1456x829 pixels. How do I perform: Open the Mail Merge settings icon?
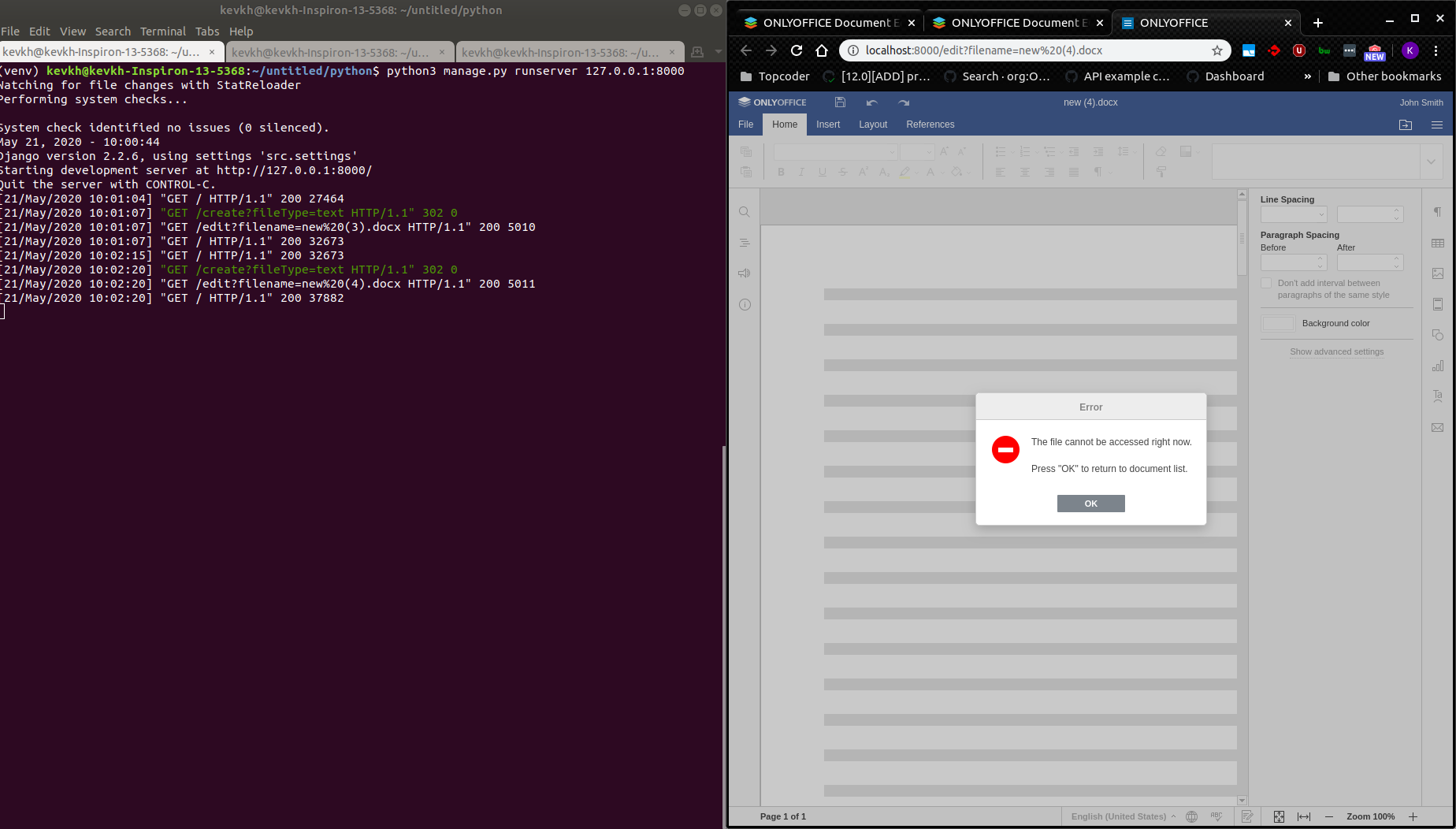coord(1438,426)
